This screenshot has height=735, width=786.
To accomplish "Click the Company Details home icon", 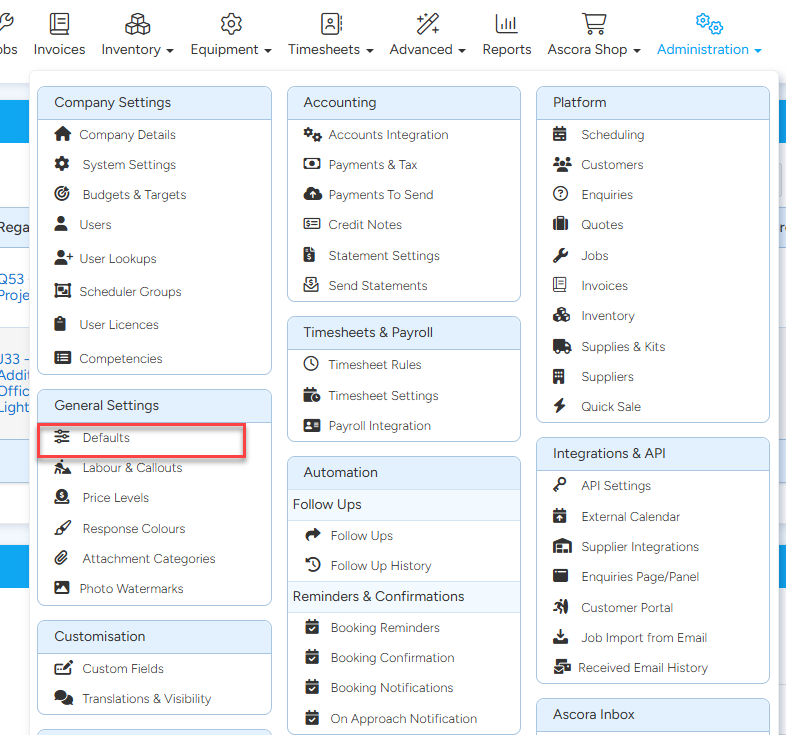I will pyautogui.click(x=62, y=135).
